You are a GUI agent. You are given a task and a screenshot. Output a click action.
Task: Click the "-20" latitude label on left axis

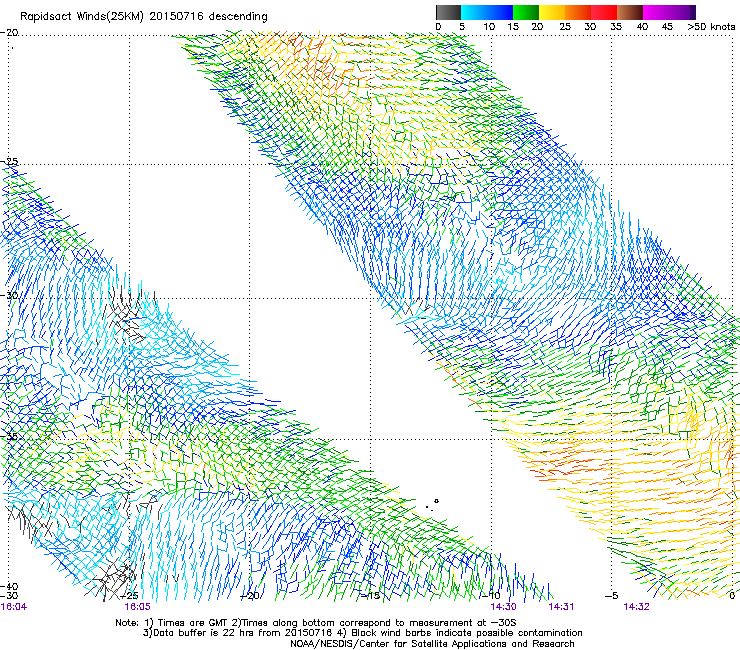(x=9, y=33)
